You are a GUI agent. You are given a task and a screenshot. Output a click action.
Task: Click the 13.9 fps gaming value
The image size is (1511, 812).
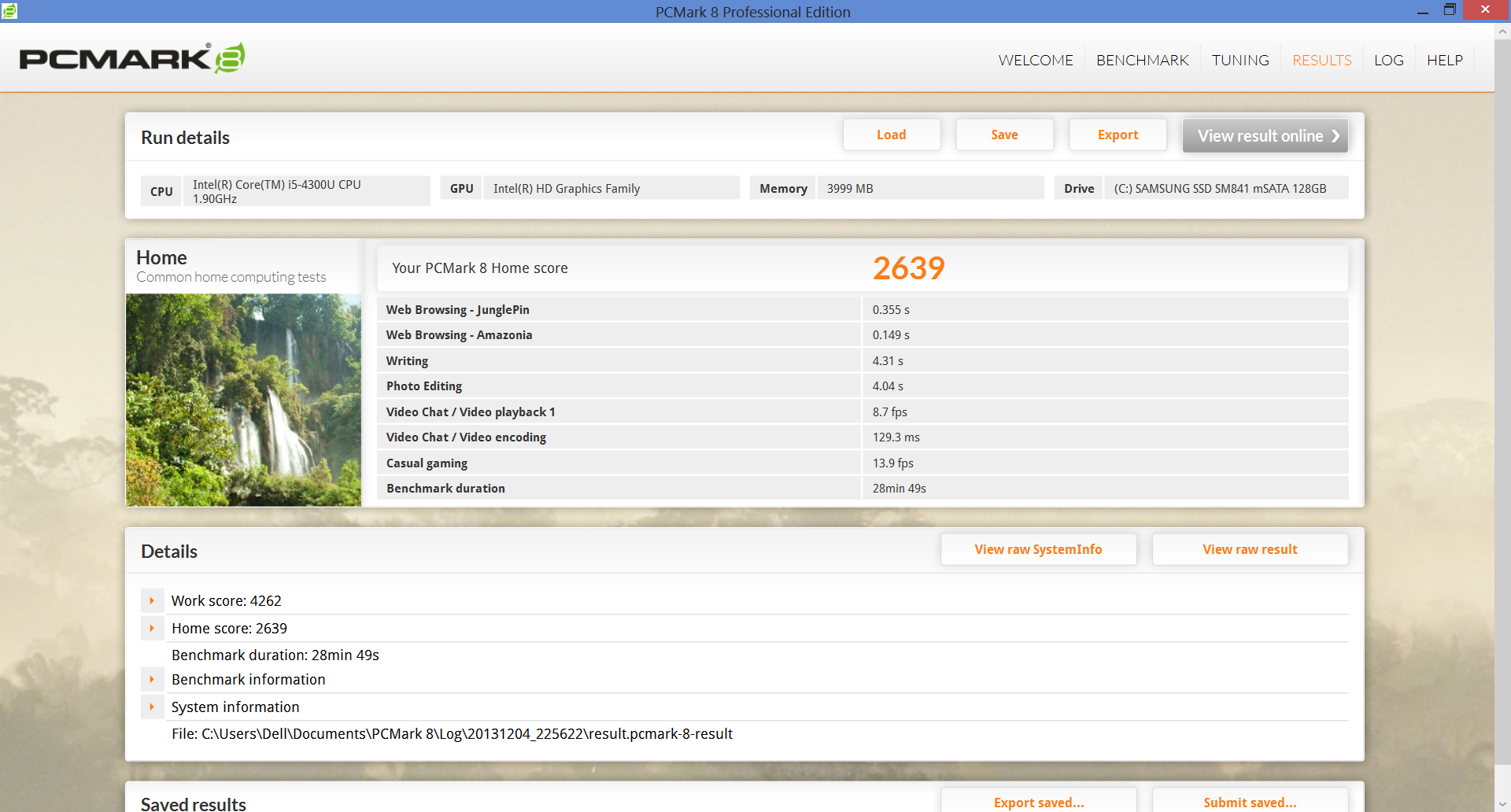pyautogui.click(x=892, y=463)
